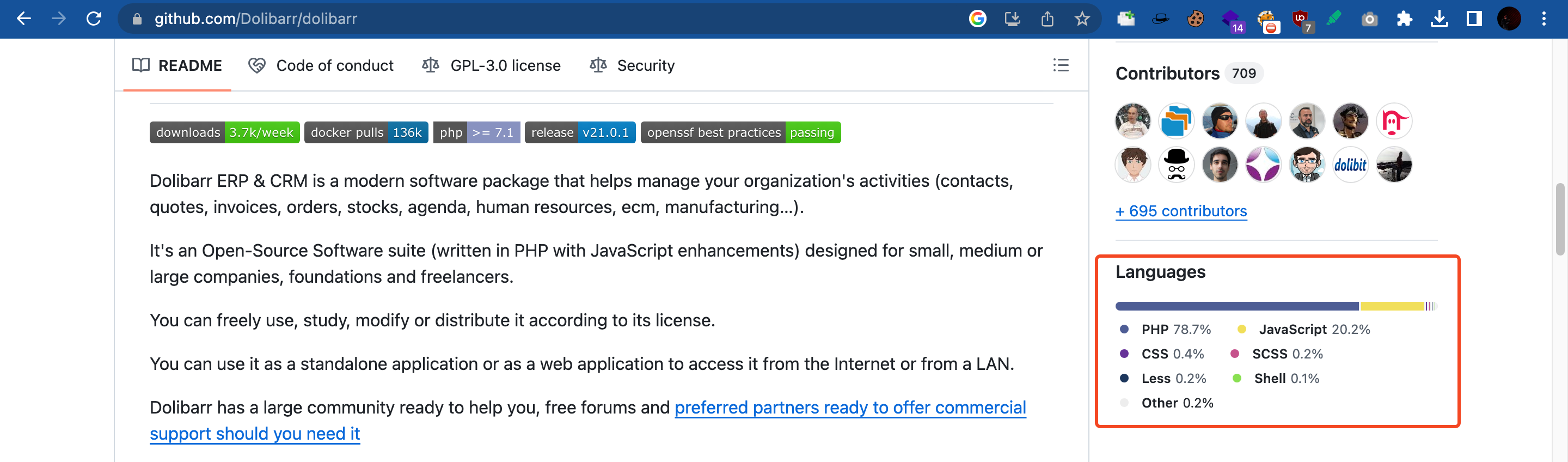
Task: Open the + 695 contributors link
Action: [1181, 211]
